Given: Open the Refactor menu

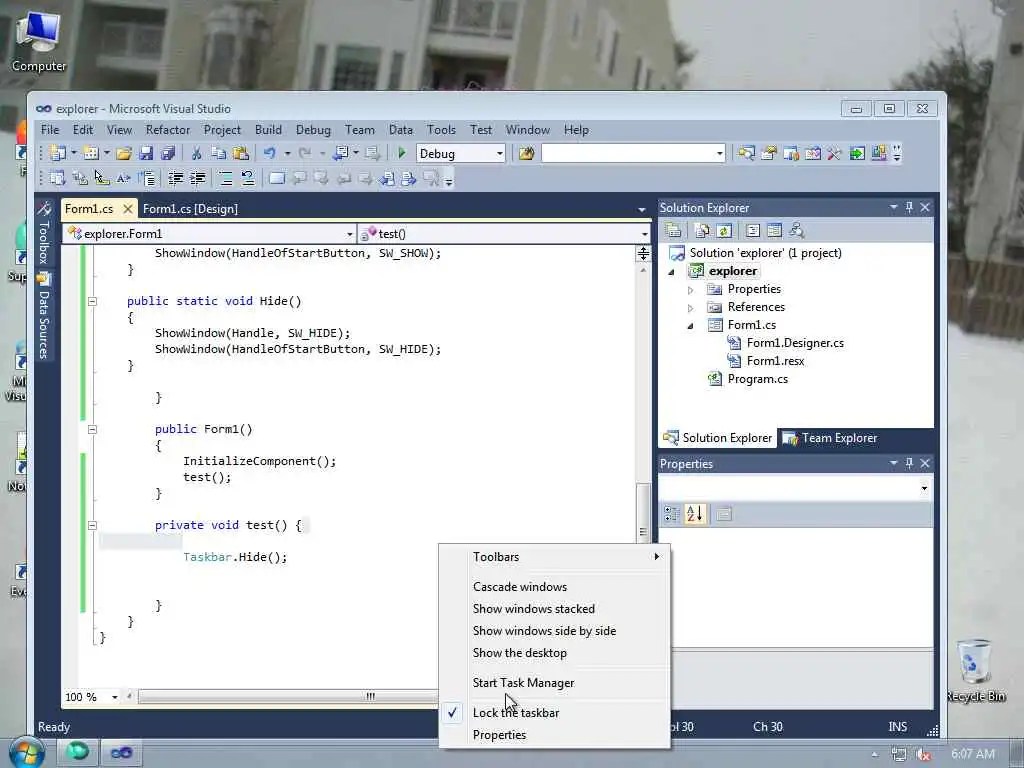Looking at the screenshot, I should (168, 130).
